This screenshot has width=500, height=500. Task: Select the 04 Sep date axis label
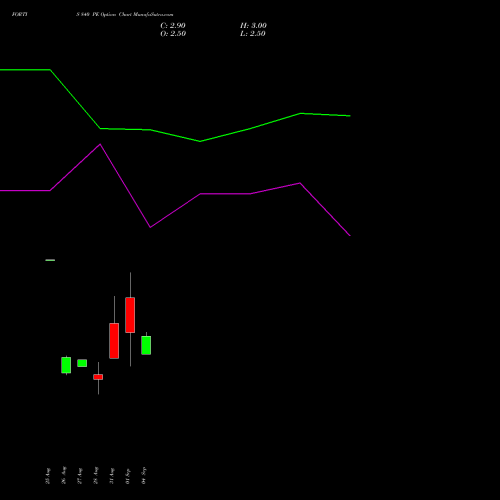point(144,475)
